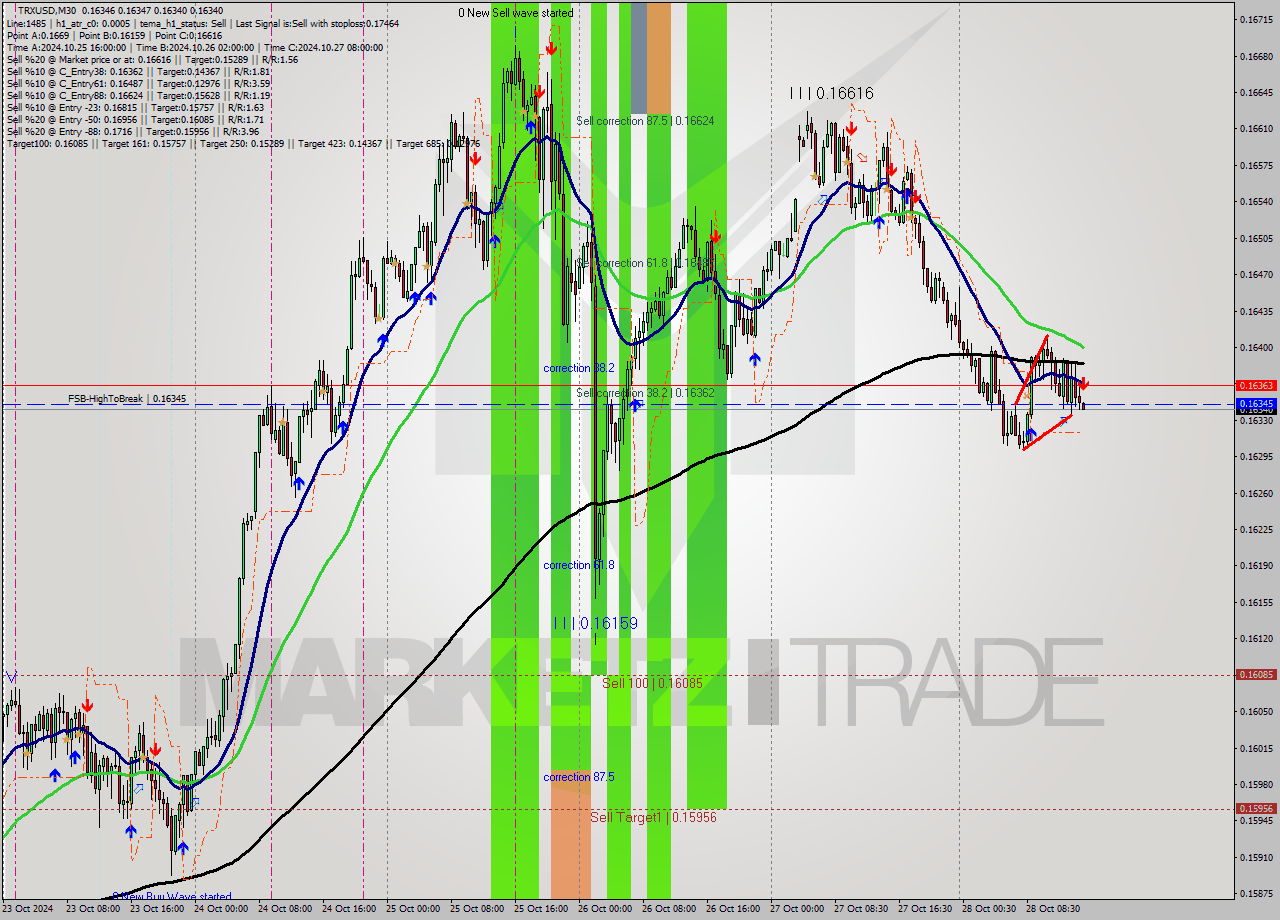Viewport: 1280px width, 920px height.
Task: Click the 0.16505 price axis value
Action: coord(1256,239)
